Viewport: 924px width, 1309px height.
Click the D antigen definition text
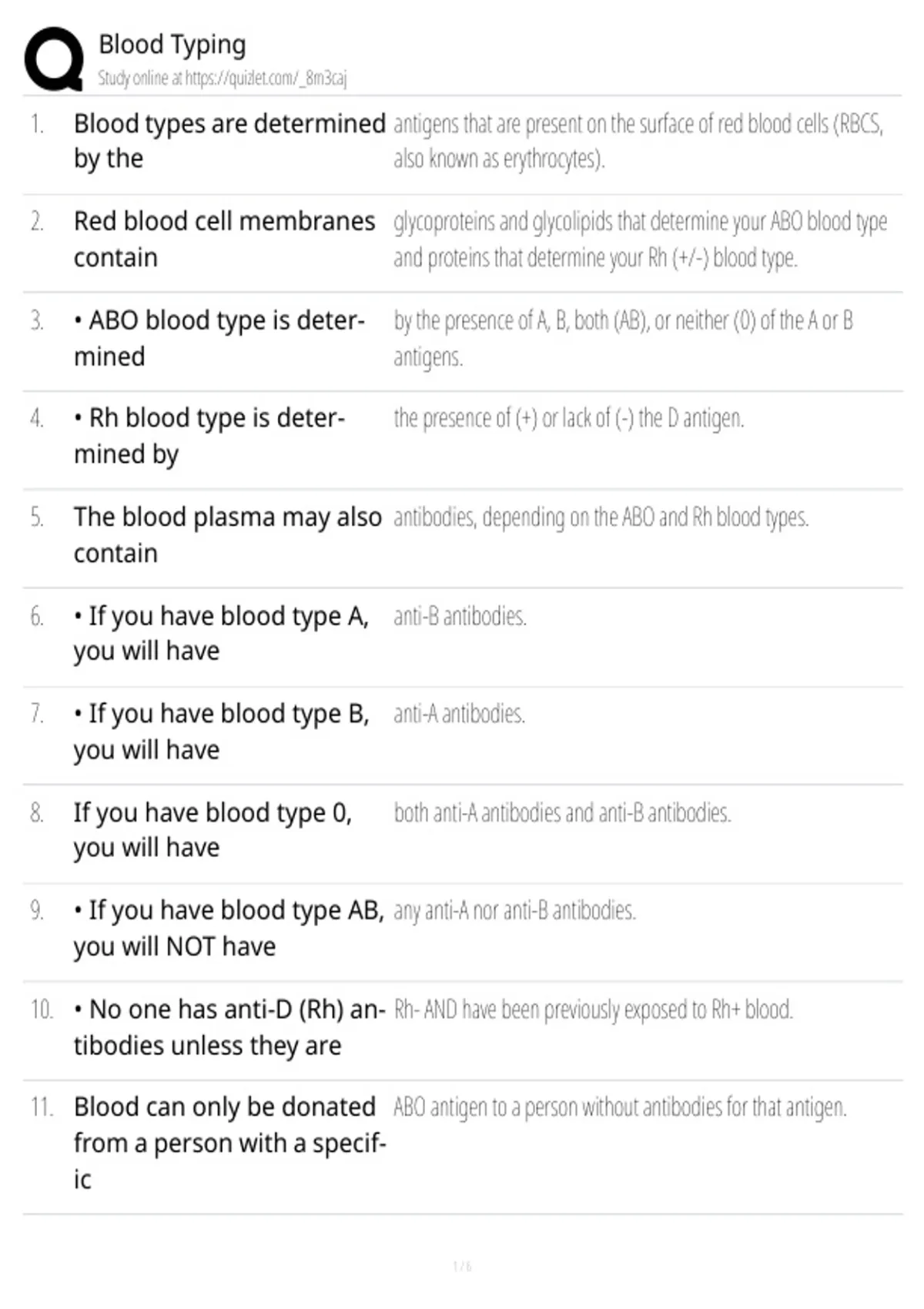click(x=569, y=418)
